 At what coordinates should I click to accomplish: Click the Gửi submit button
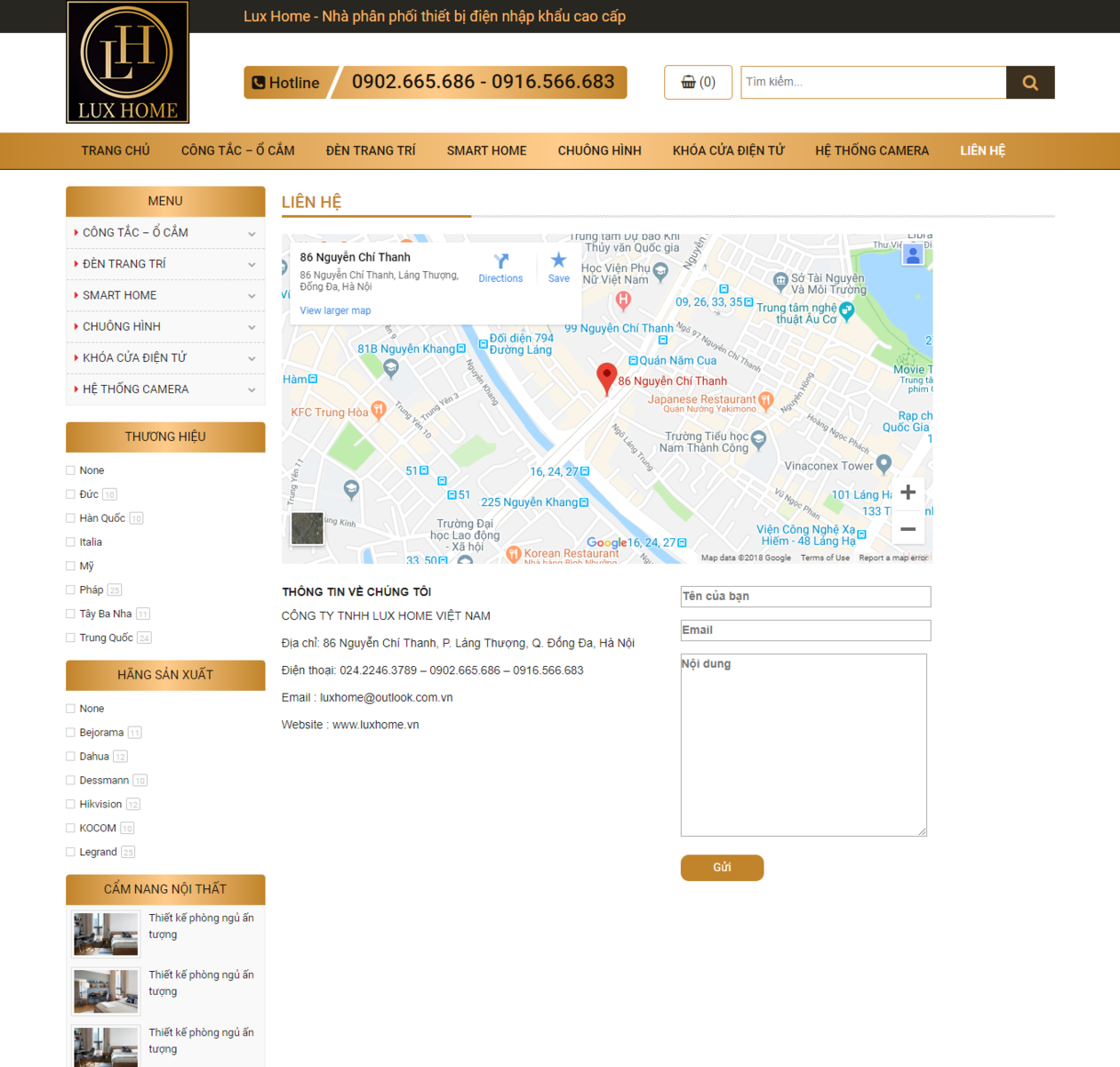[x=722, y=868]
